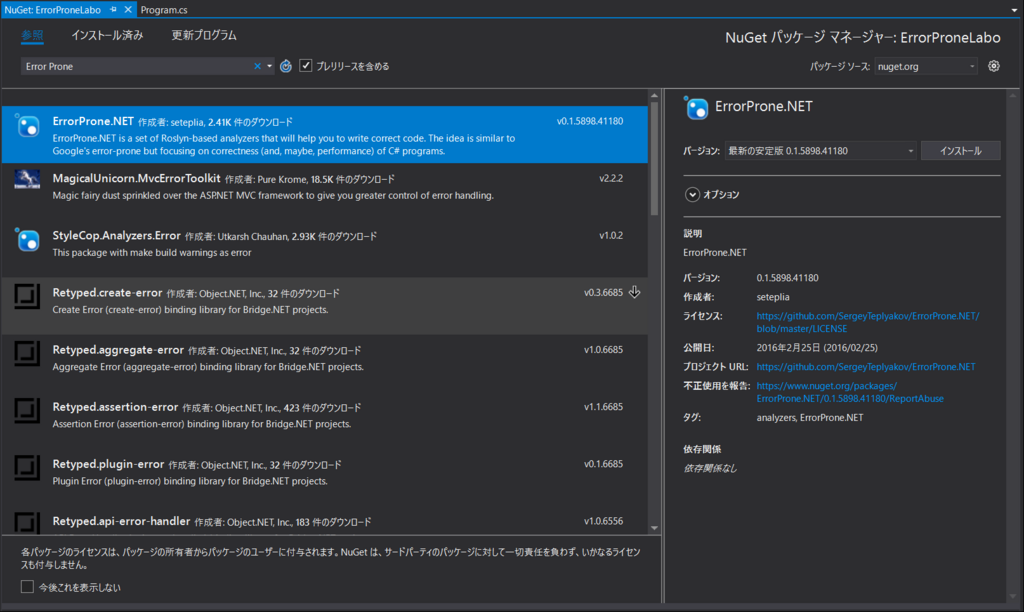Click StyleCop.Analyzers.Error package icon
The image size is (1024, 612).
[x=27, y=240]
